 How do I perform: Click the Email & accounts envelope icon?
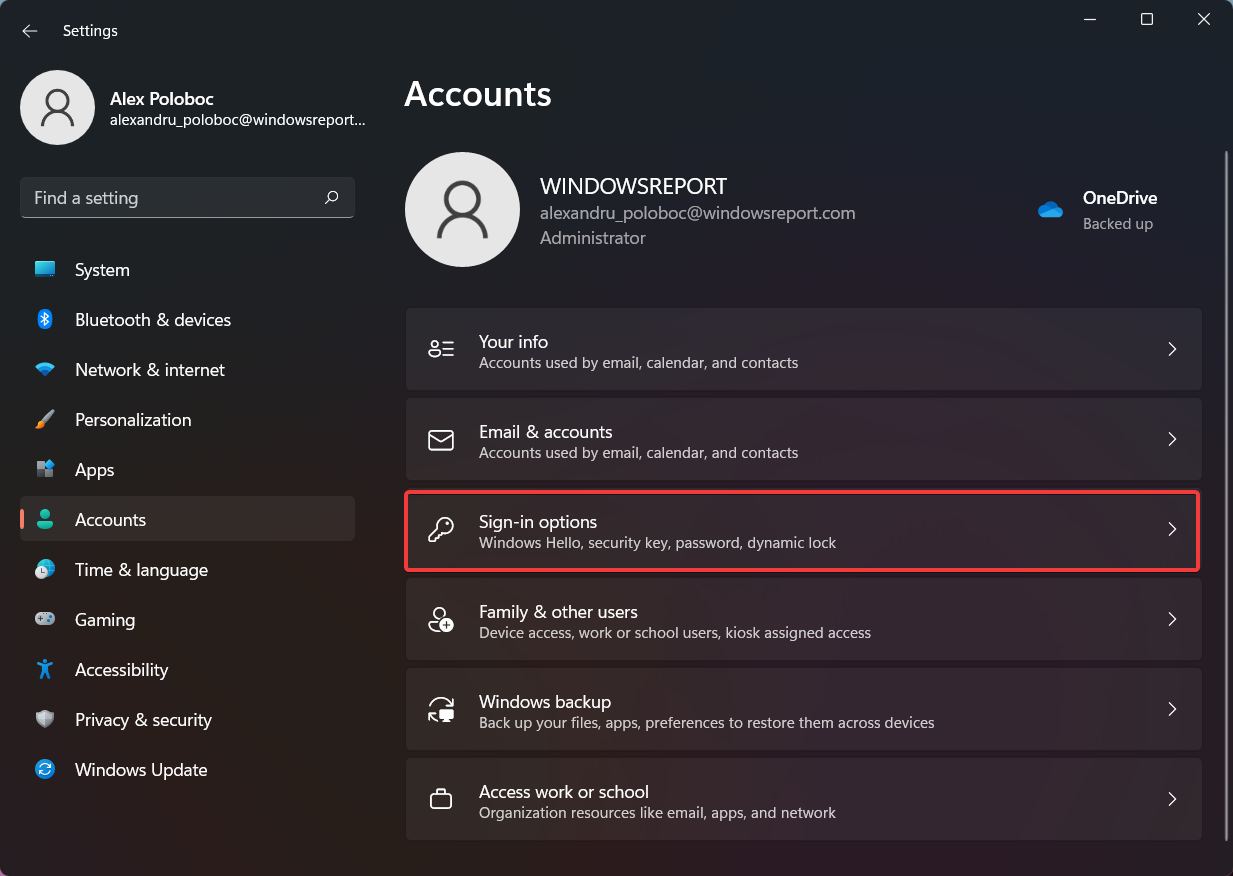tap(441, 439)
